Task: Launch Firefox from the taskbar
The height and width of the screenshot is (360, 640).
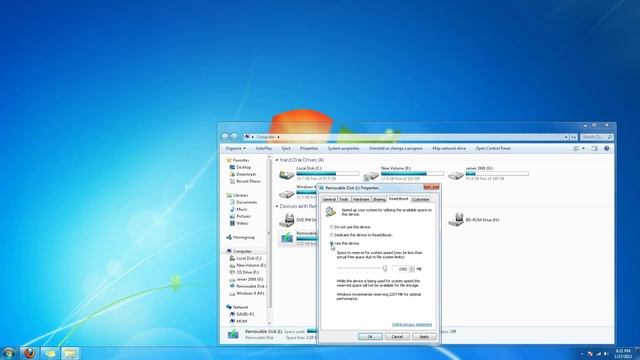Action: tap(29, 353)
